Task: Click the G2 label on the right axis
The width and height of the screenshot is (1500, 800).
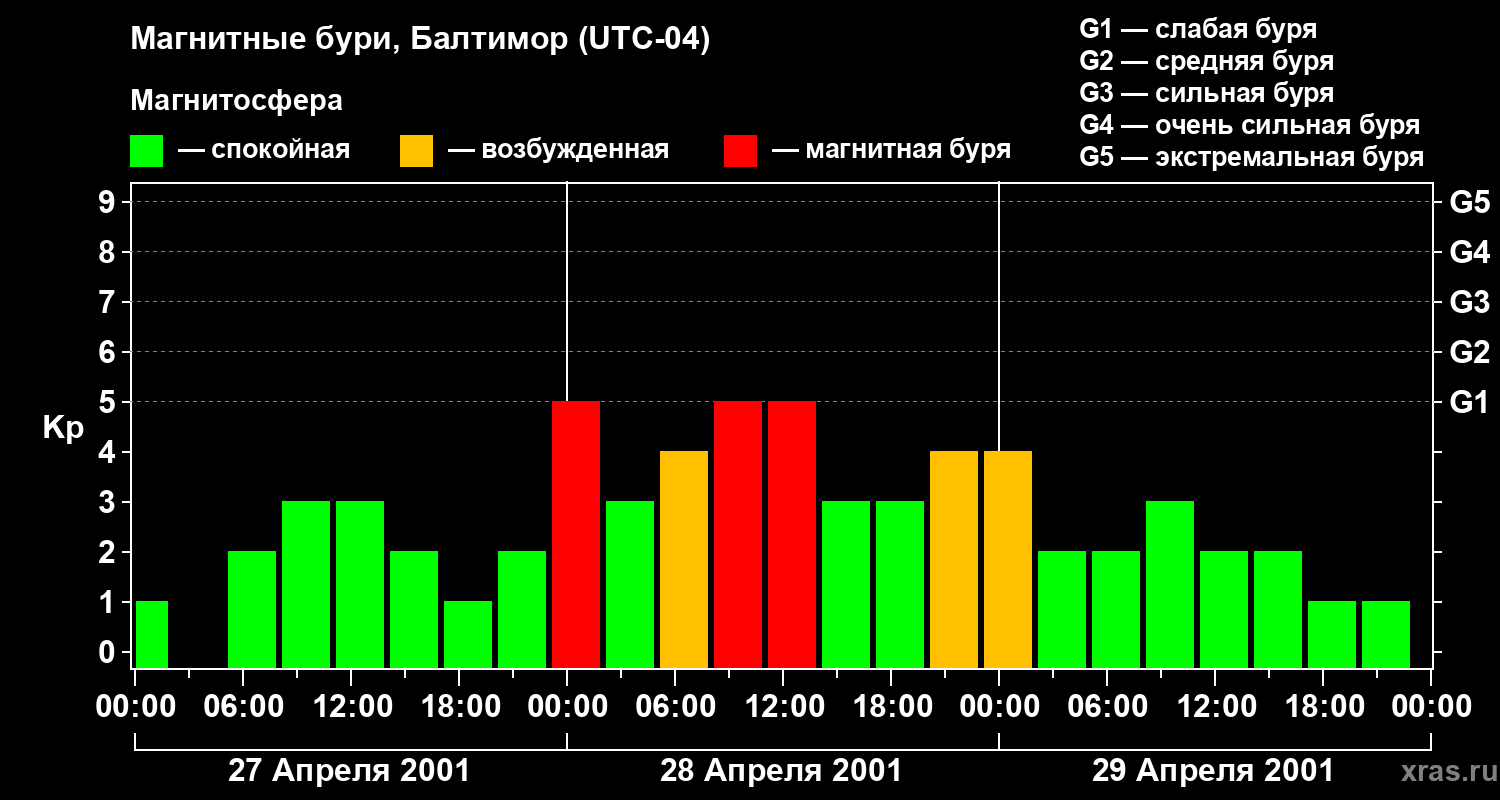Action: 1469,352
